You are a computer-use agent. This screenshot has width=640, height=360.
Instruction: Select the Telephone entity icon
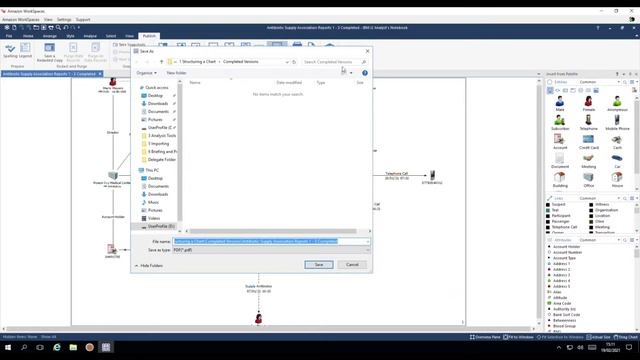point(588,122)
